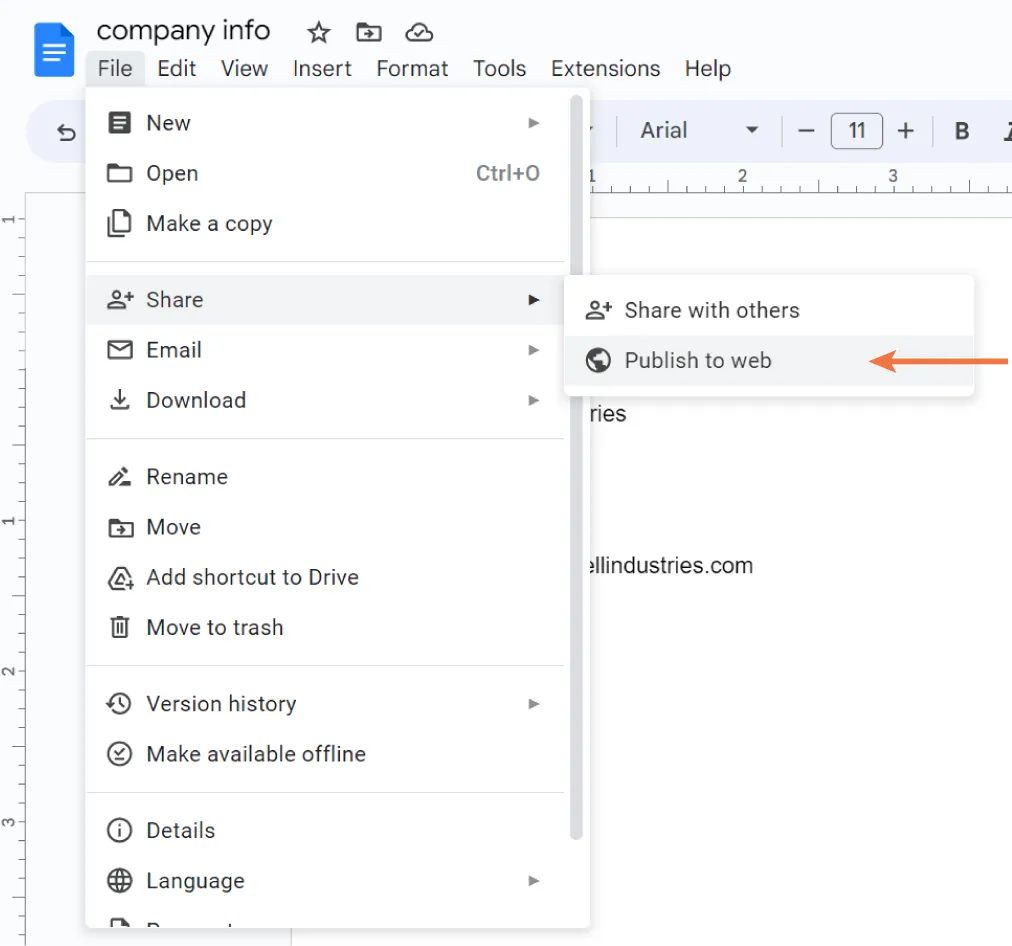This screenshot has height=946, width=1012.
Task: Increase font size with the plus icon
Action: (x=906, y=131)
